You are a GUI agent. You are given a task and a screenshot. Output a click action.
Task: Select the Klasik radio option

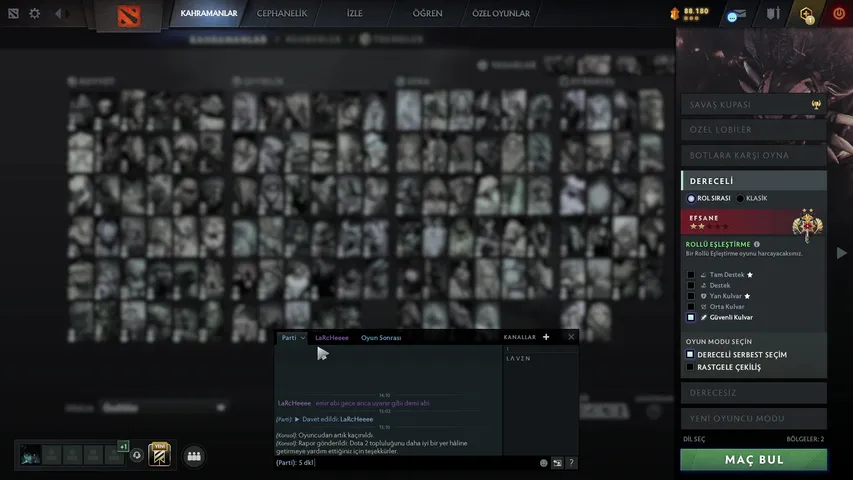pyautogui.click(x=740, y=199)
